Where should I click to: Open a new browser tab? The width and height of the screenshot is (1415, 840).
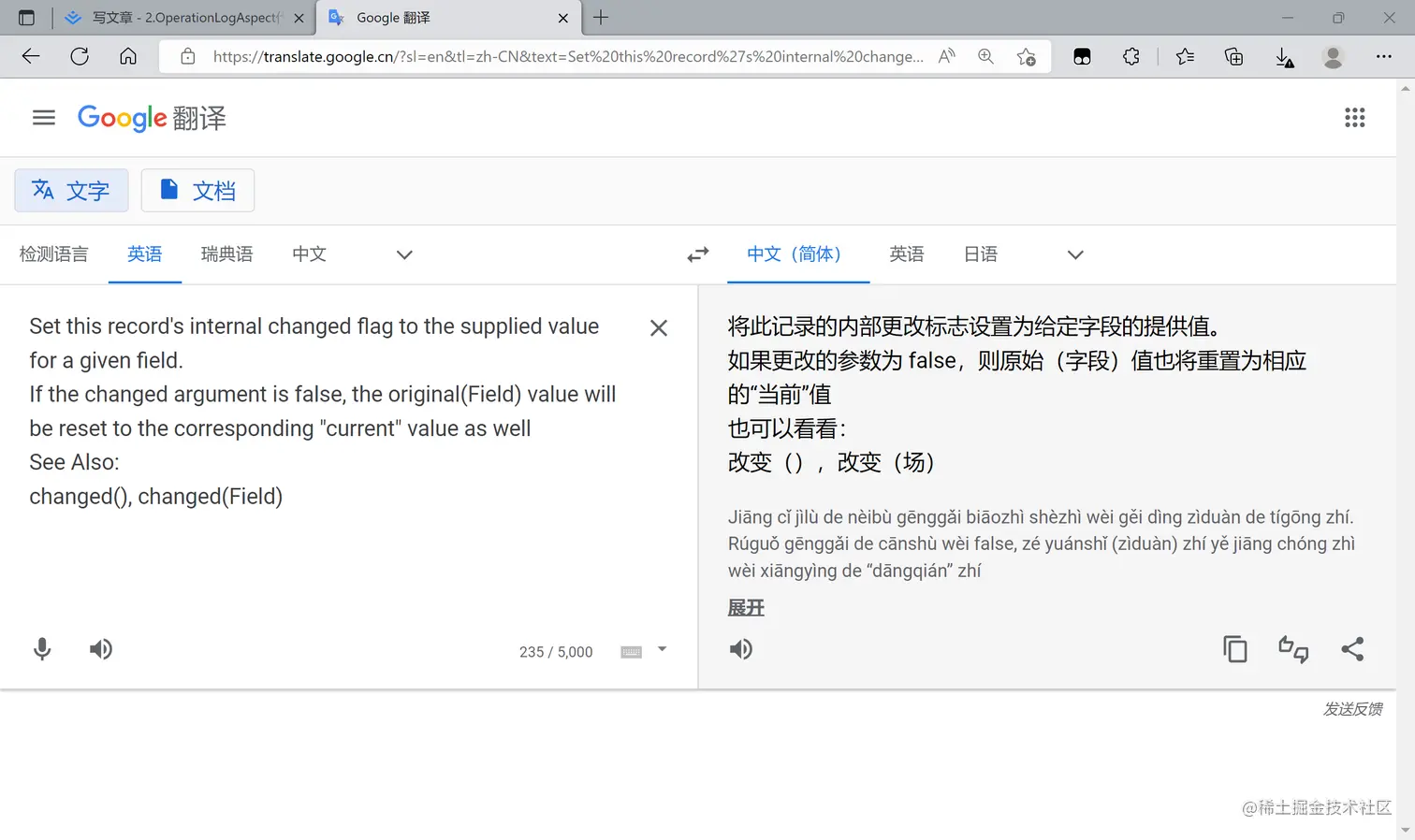pos(601,17)
